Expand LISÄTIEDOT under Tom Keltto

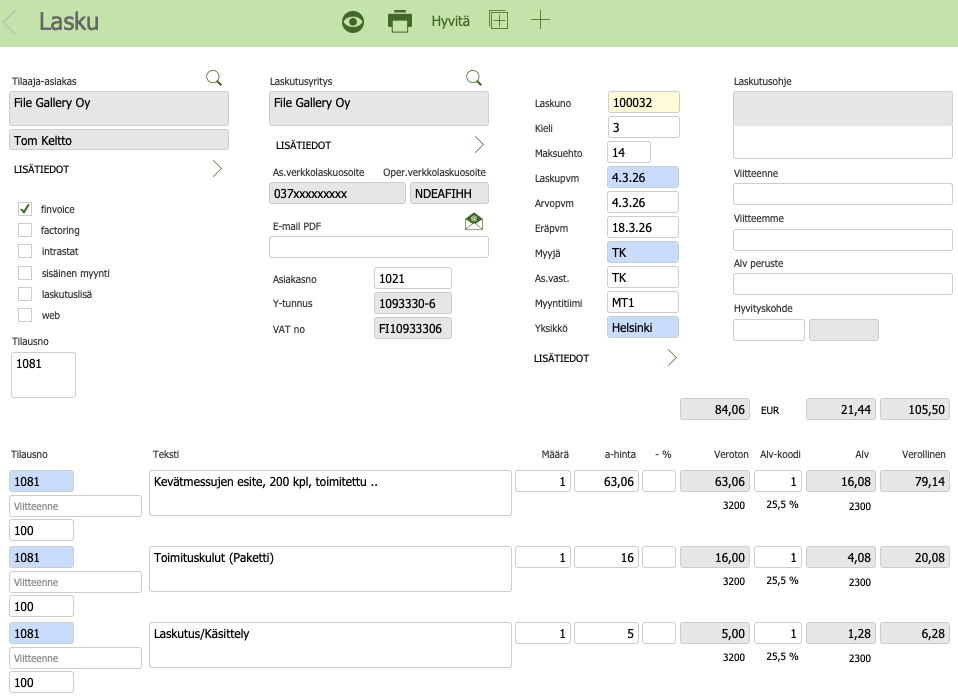[217, 169]
